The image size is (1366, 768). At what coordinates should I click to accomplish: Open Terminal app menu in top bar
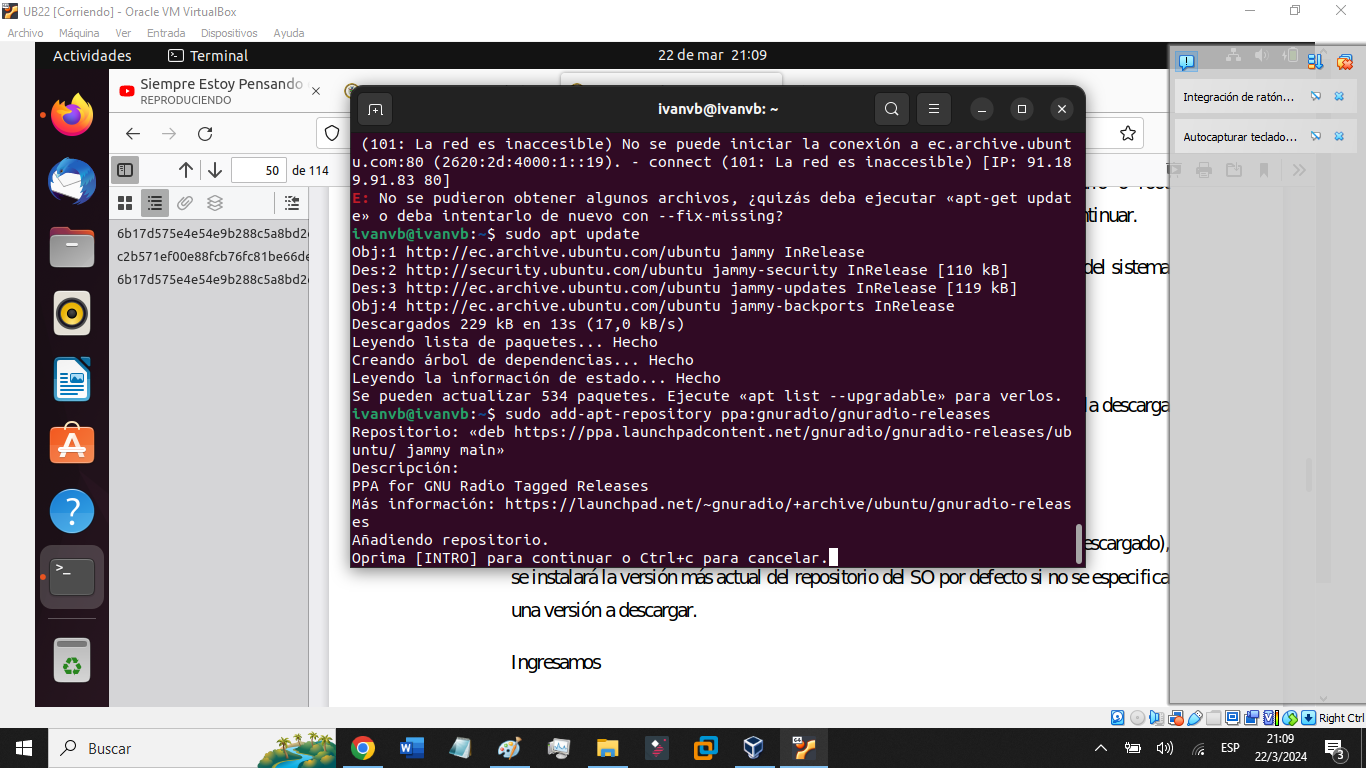[208, 56]
